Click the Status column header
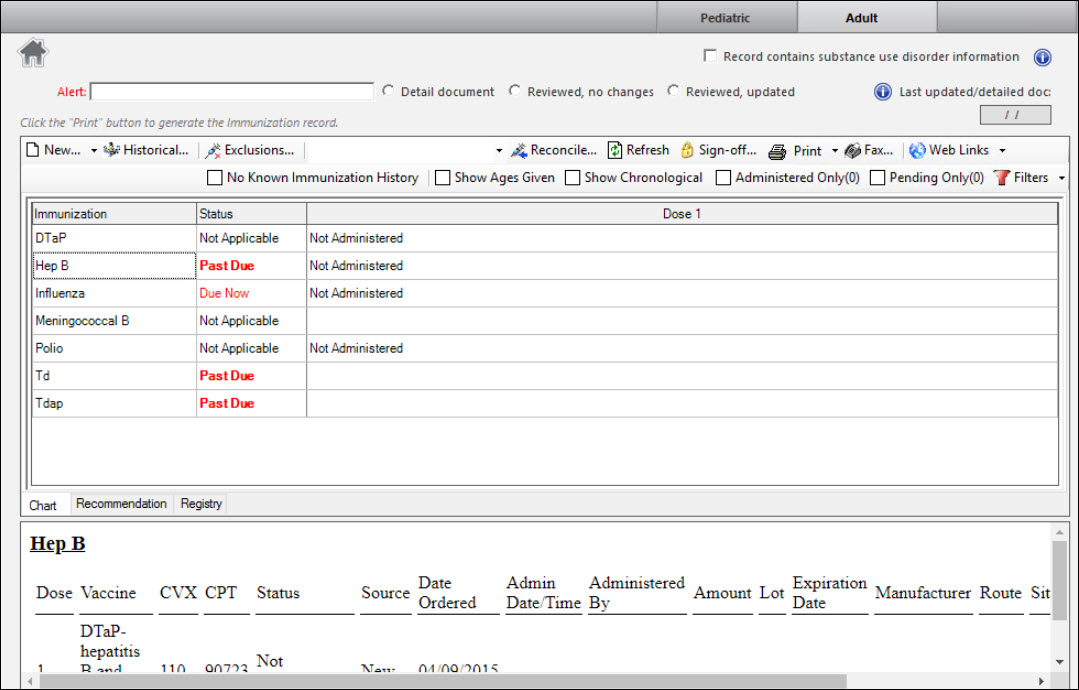 click(x=251, y=214)
